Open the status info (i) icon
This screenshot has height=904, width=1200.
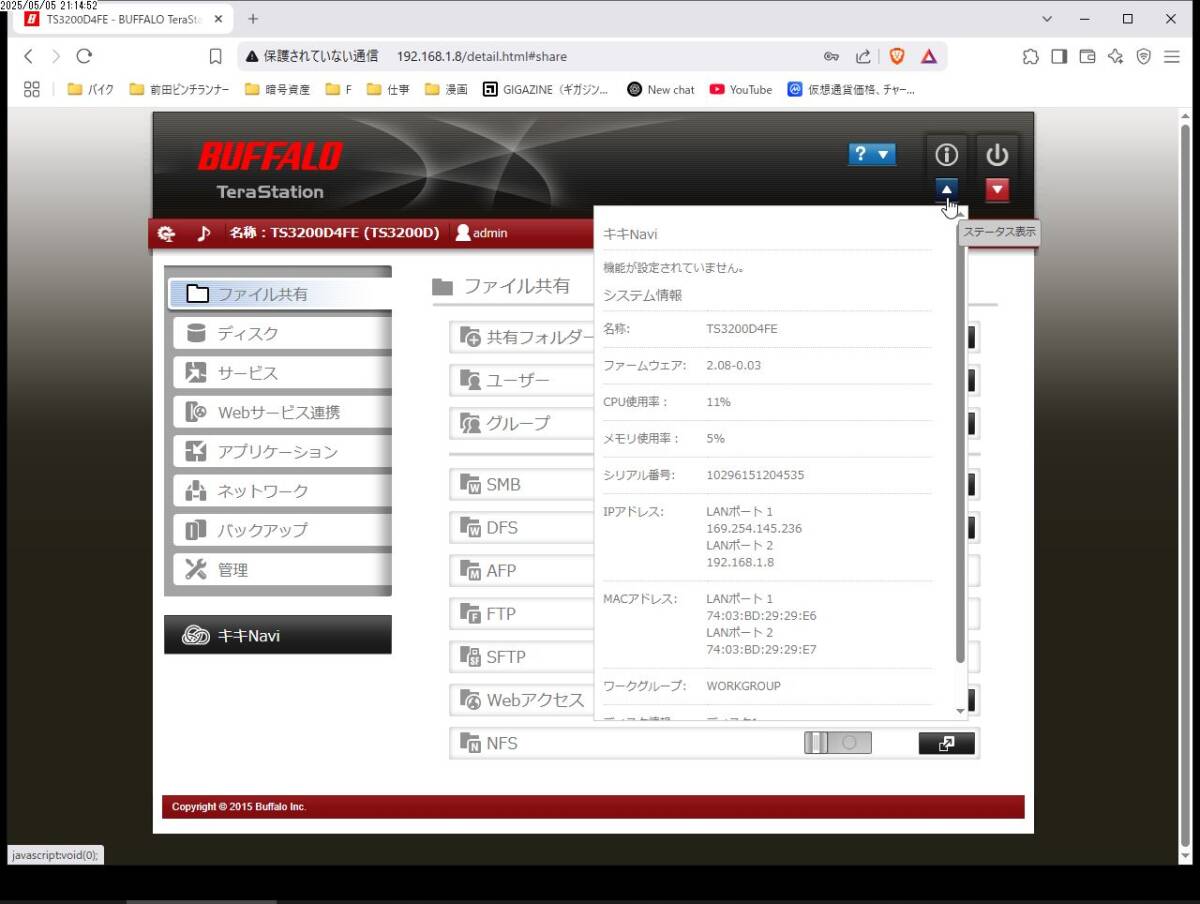[946, 155]
